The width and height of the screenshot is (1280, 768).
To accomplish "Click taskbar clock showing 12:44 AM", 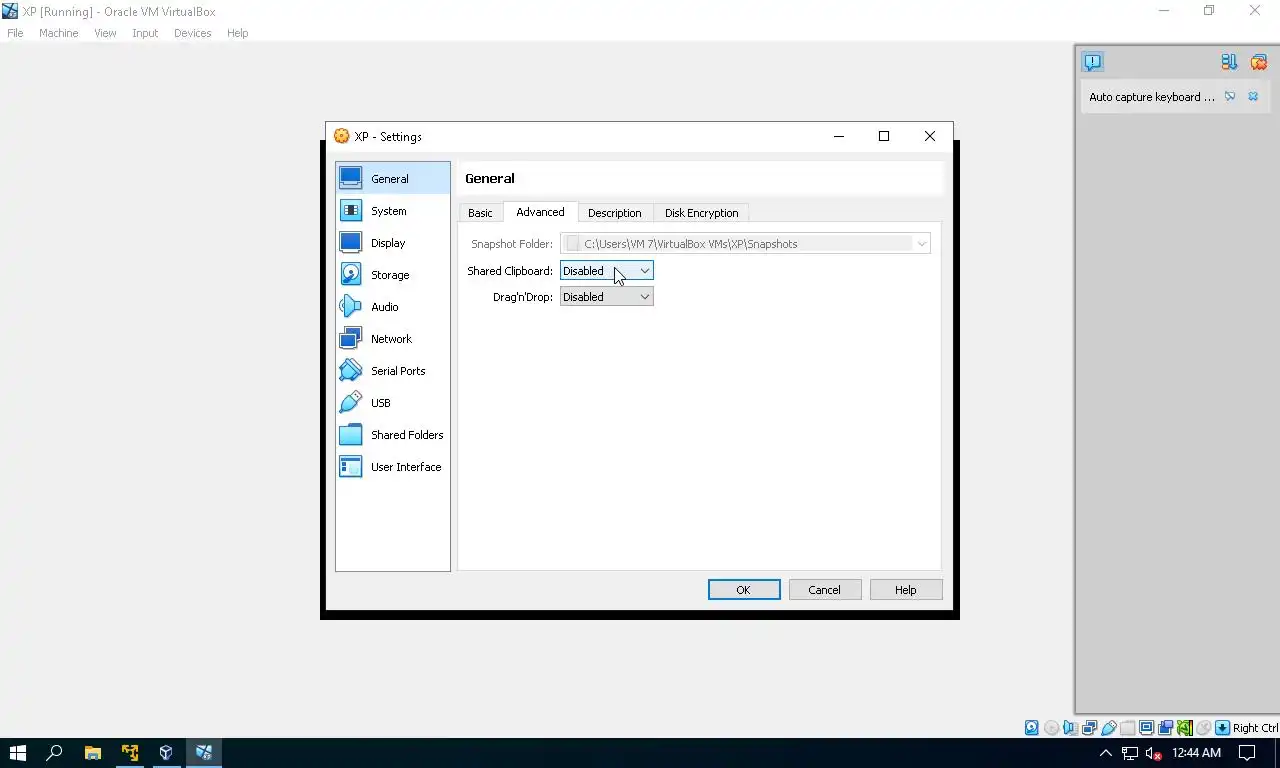I will coord(1196,753).
